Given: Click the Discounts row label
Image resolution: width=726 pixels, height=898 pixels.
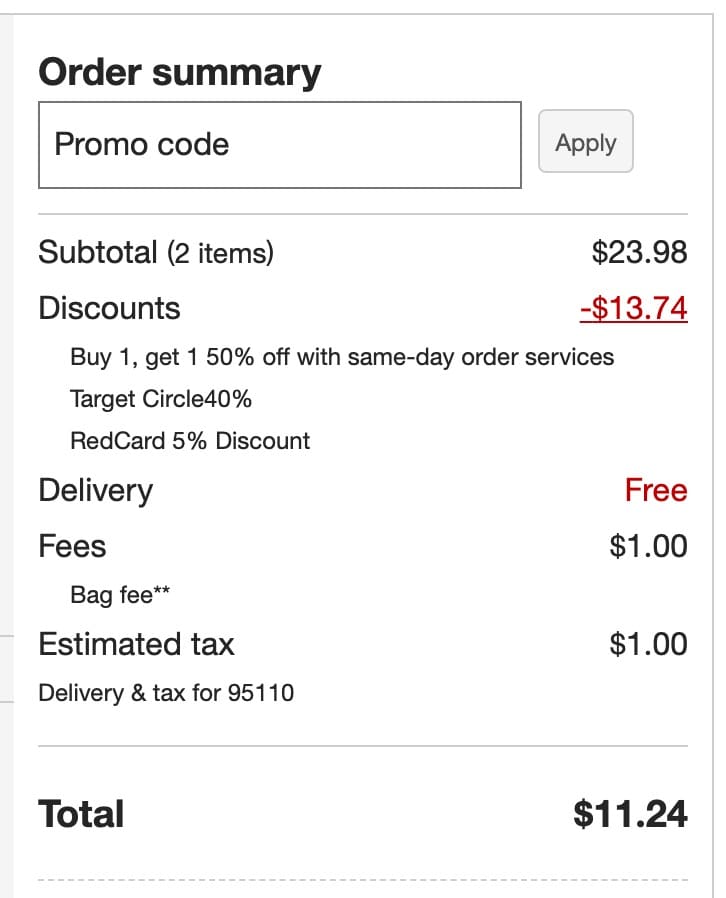Looking at the screenshot, I should click(x=109, y=308).
